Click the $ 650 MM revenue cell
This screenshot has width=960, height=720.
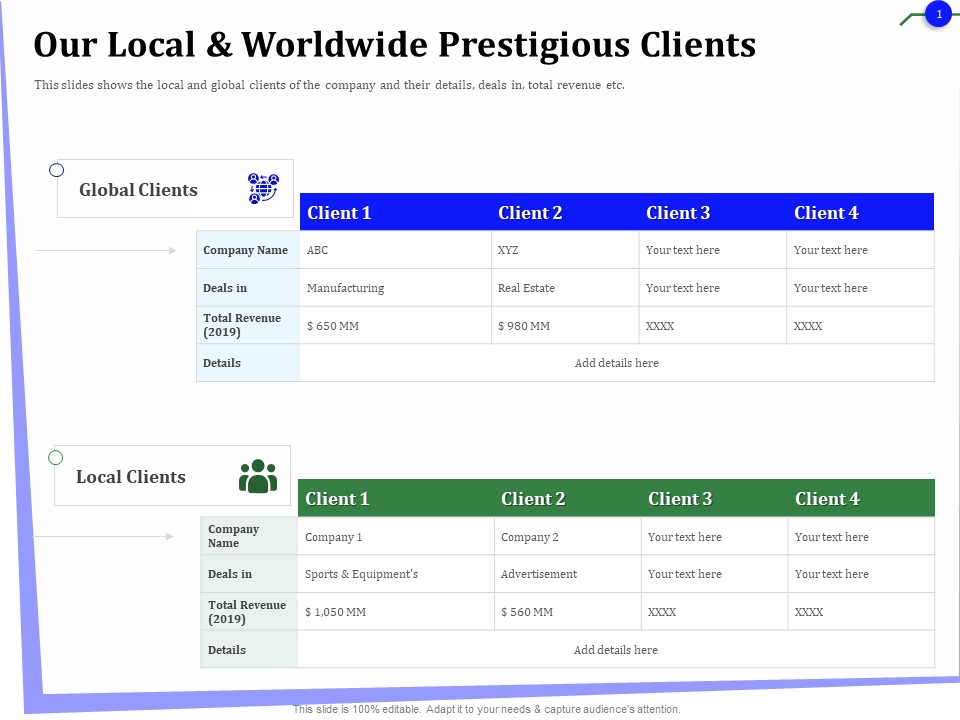point(396,326)
